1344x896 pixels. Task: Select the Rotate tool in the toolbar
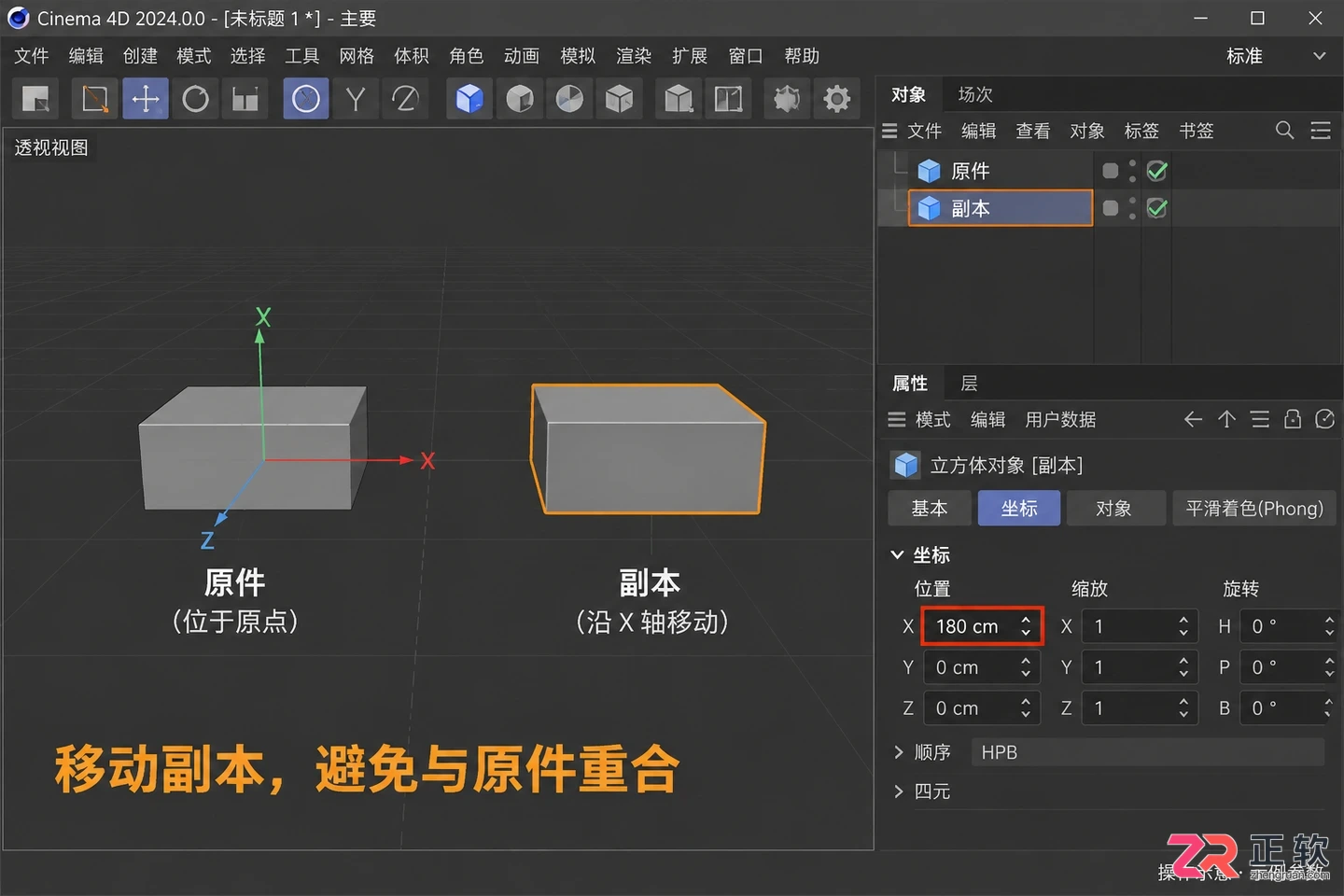point(195,99)
